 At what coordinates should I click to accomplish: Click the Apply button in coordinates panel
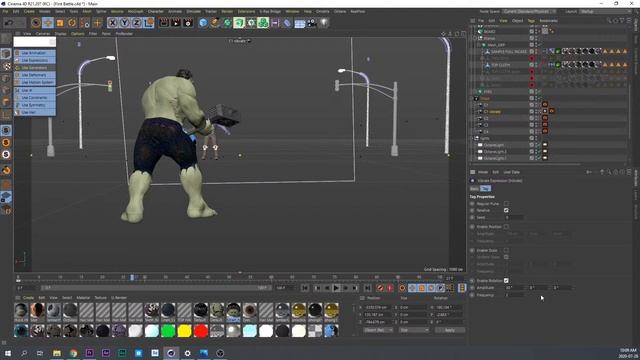[449, 330]
